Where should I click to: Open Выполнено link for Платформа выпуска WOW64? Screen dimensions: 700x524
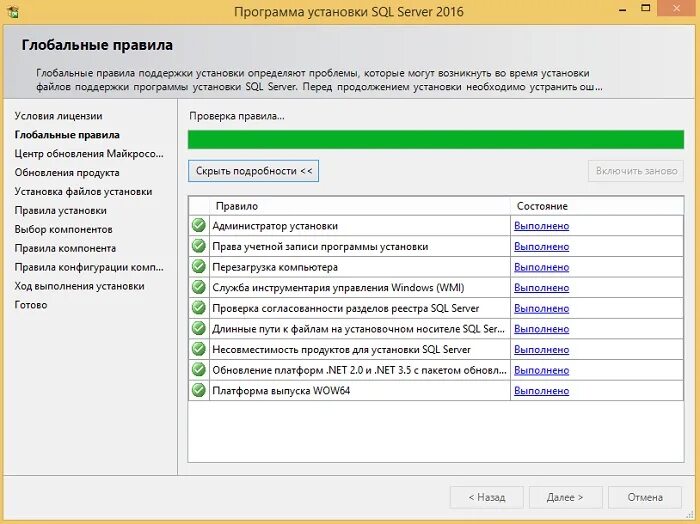tap(542, 391)
